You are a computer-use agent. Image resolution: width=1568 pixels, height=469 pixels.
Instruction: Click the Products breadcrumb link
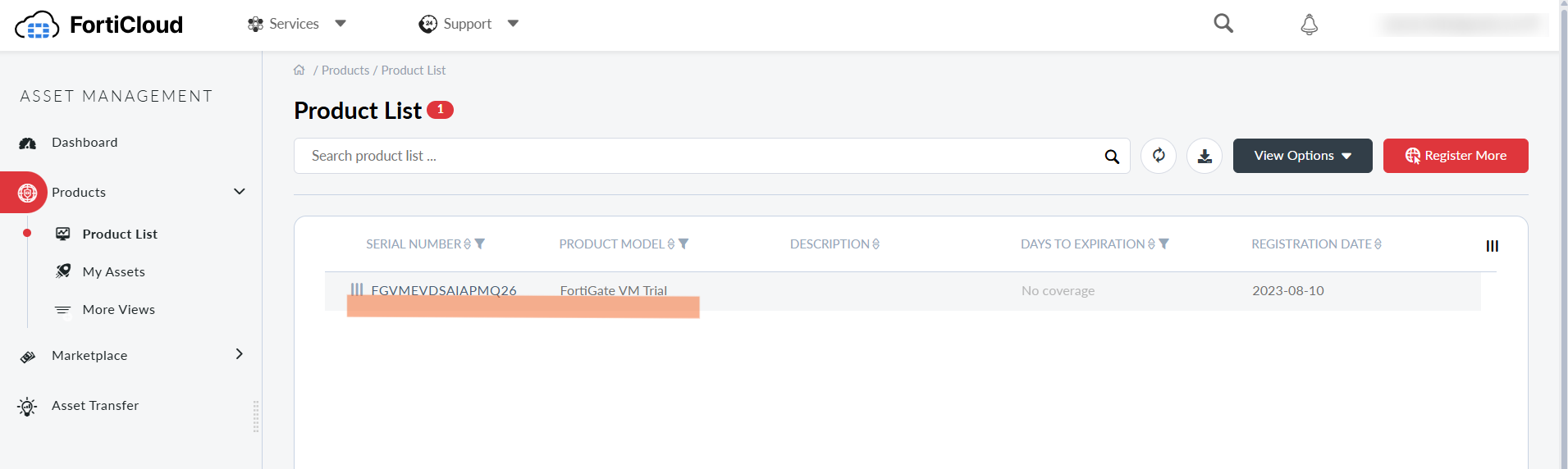coord(345,71)
